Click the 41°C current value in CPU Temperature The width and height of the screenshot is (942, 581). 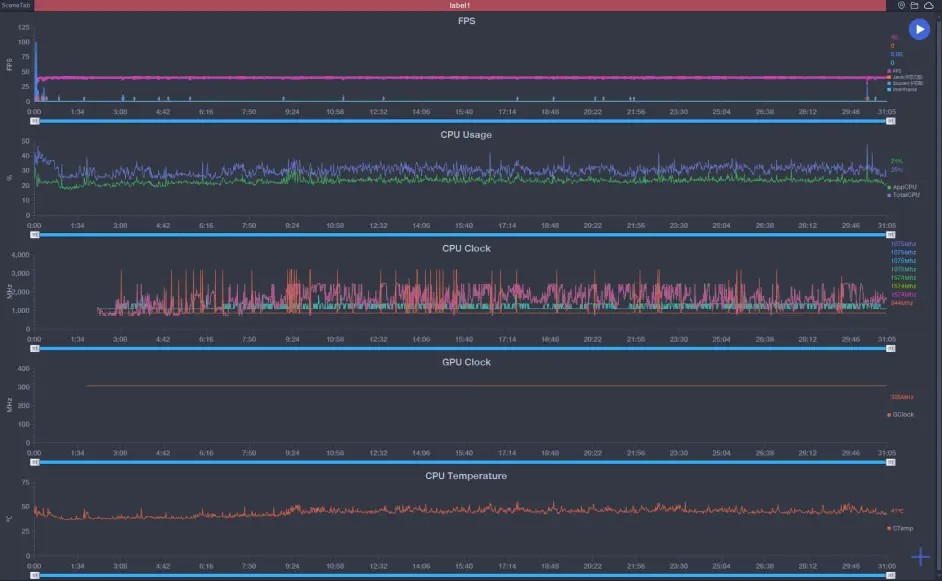tap(897, 511)
